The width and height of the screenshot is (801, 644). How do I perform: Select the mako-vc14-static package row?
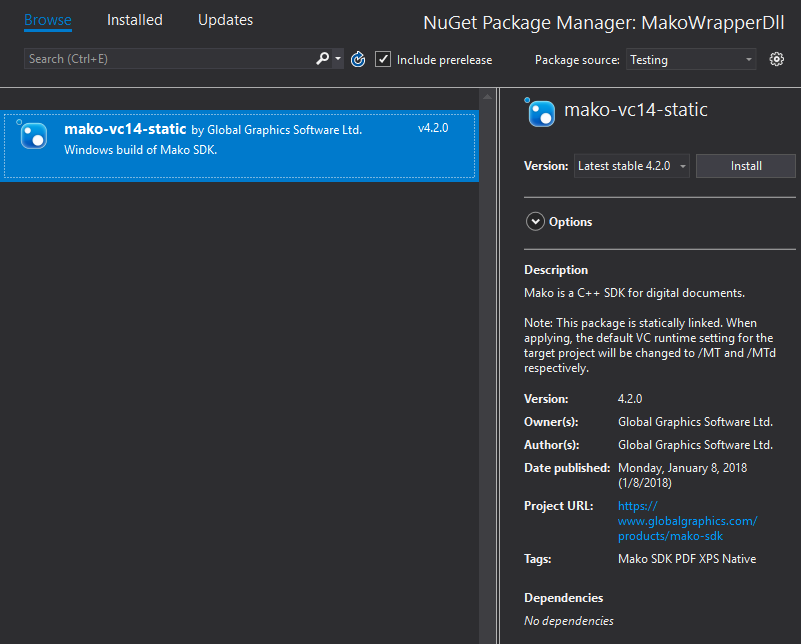tap(239, 146)
